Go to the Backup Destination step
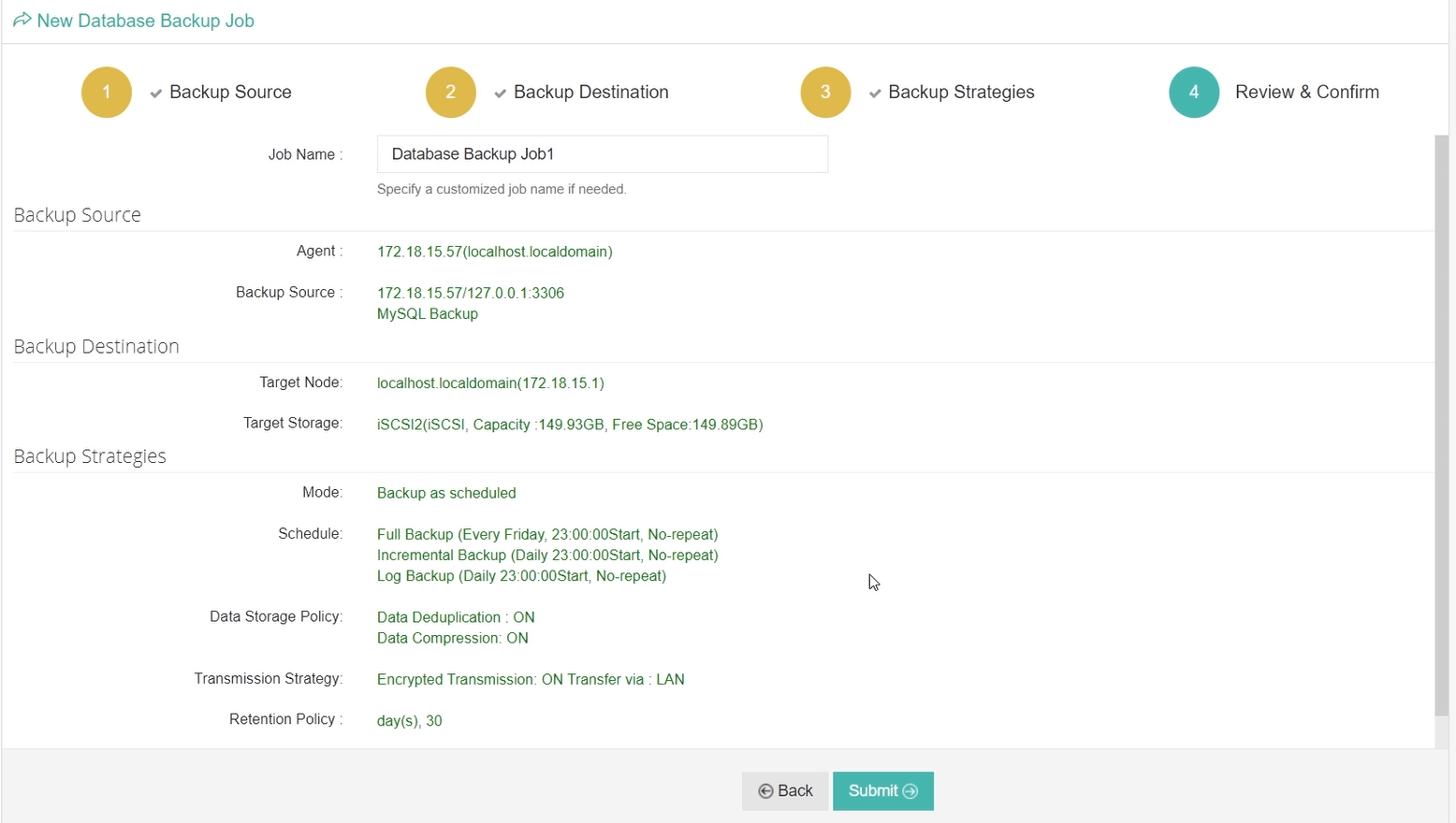Screen dimensions: 1456x823 (591, 92)
